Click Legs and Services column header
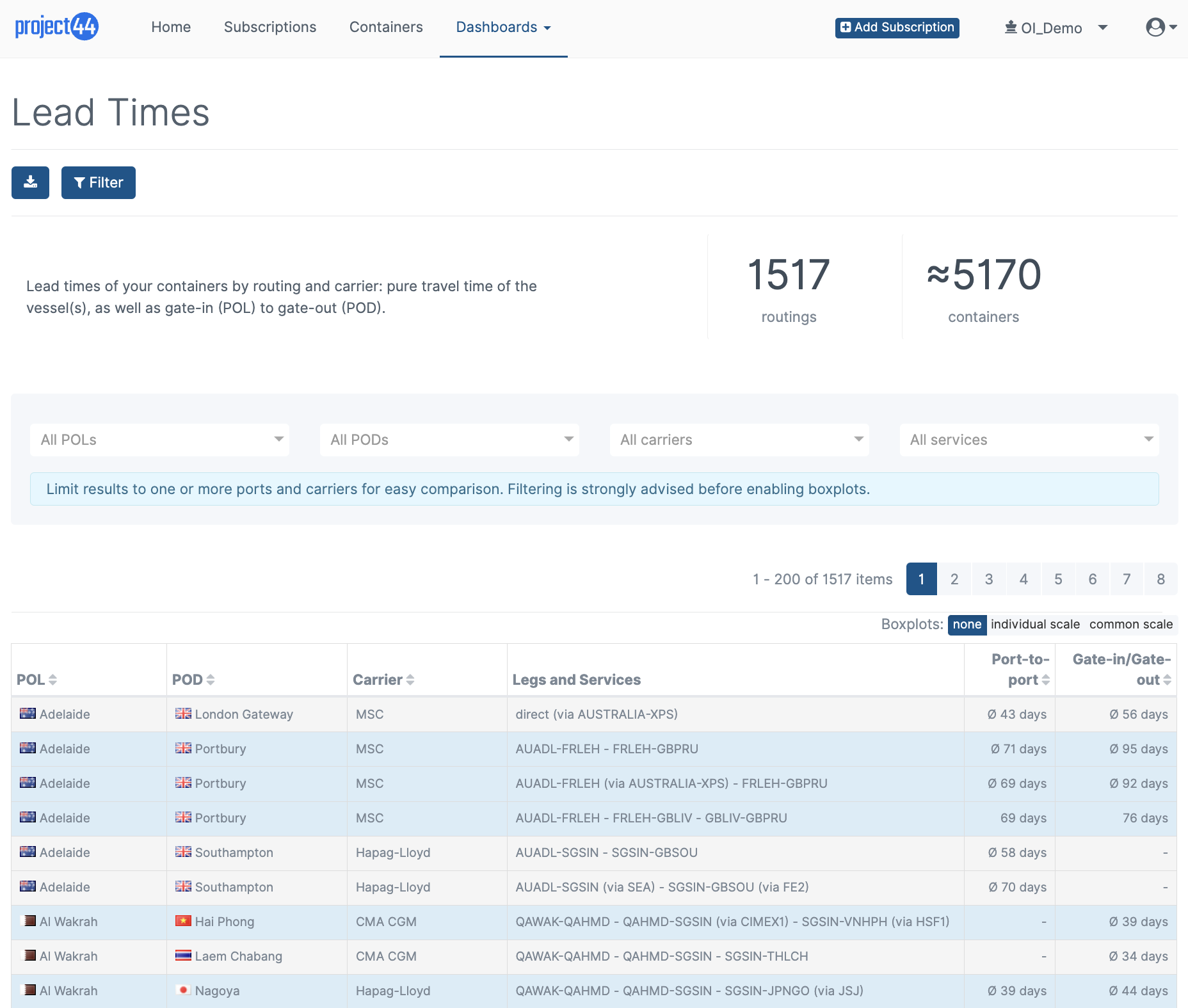This screenshot has width=1188, height=1008. [x=576, y=680]
